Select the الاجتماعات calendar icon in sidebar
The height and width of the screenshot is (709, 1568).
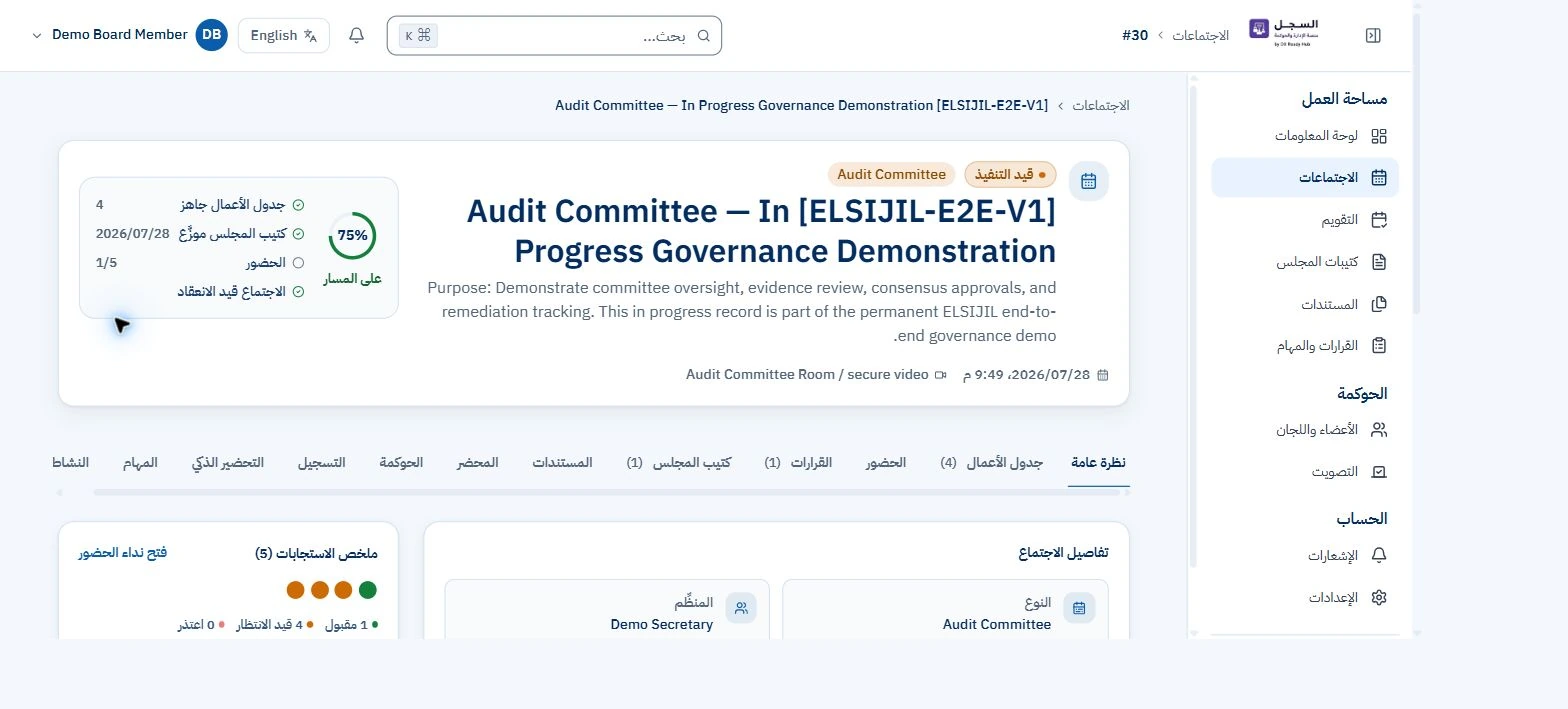click(1379, 178)
